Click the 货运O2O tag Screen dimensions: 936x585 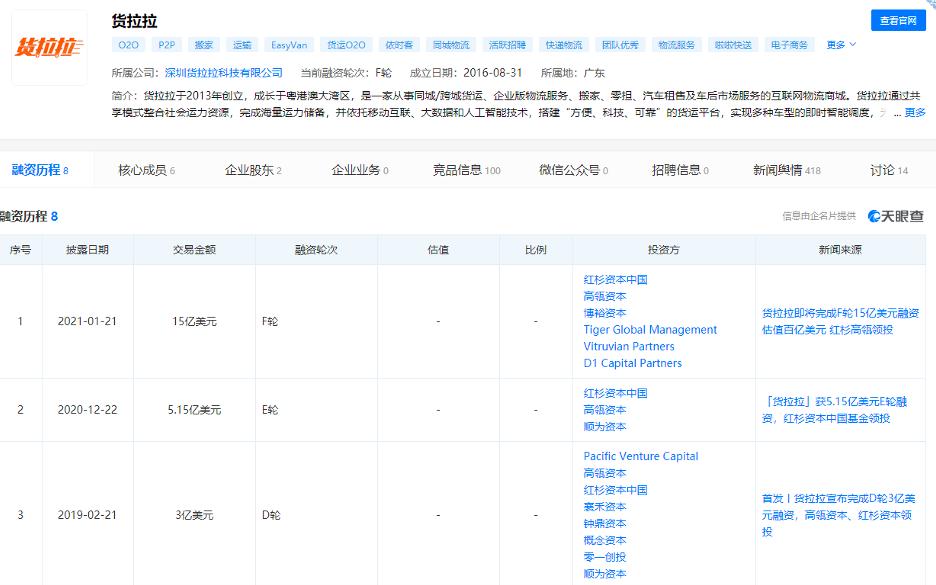pyautogui.click(x=346, y=45)
